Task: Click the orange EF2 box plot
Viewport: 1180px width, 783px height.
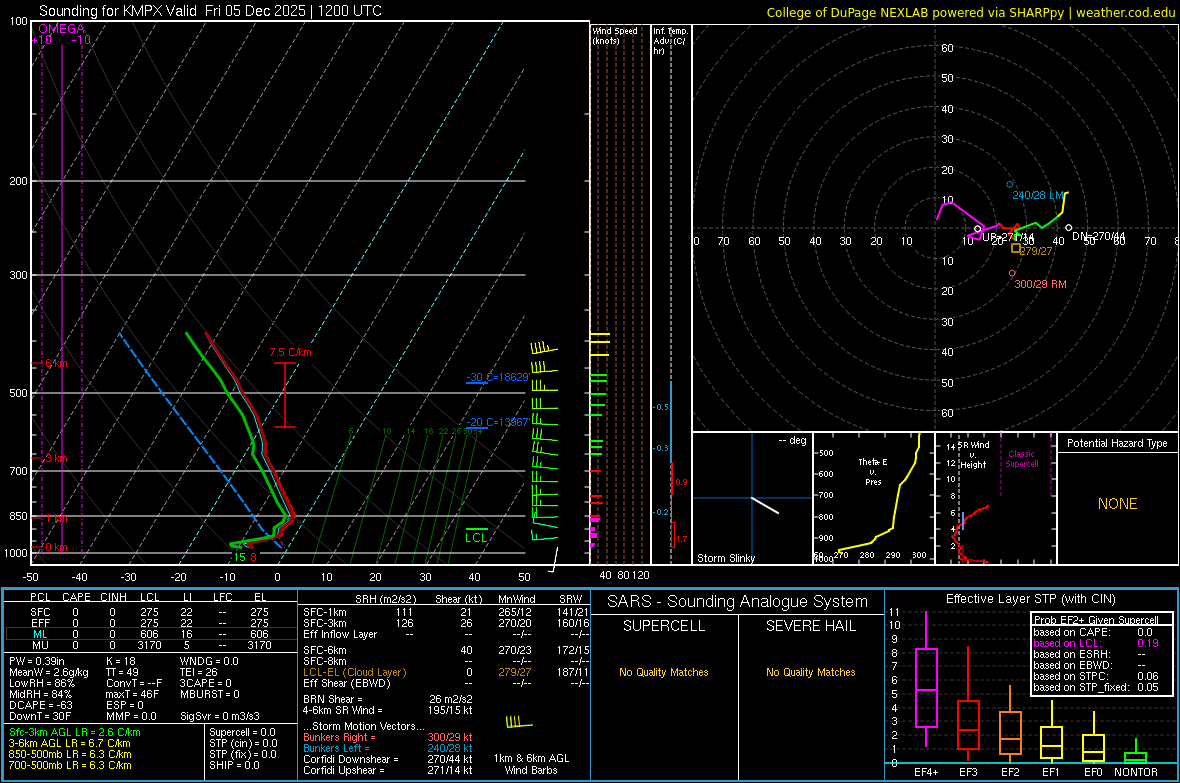Action: [1010, 733]
